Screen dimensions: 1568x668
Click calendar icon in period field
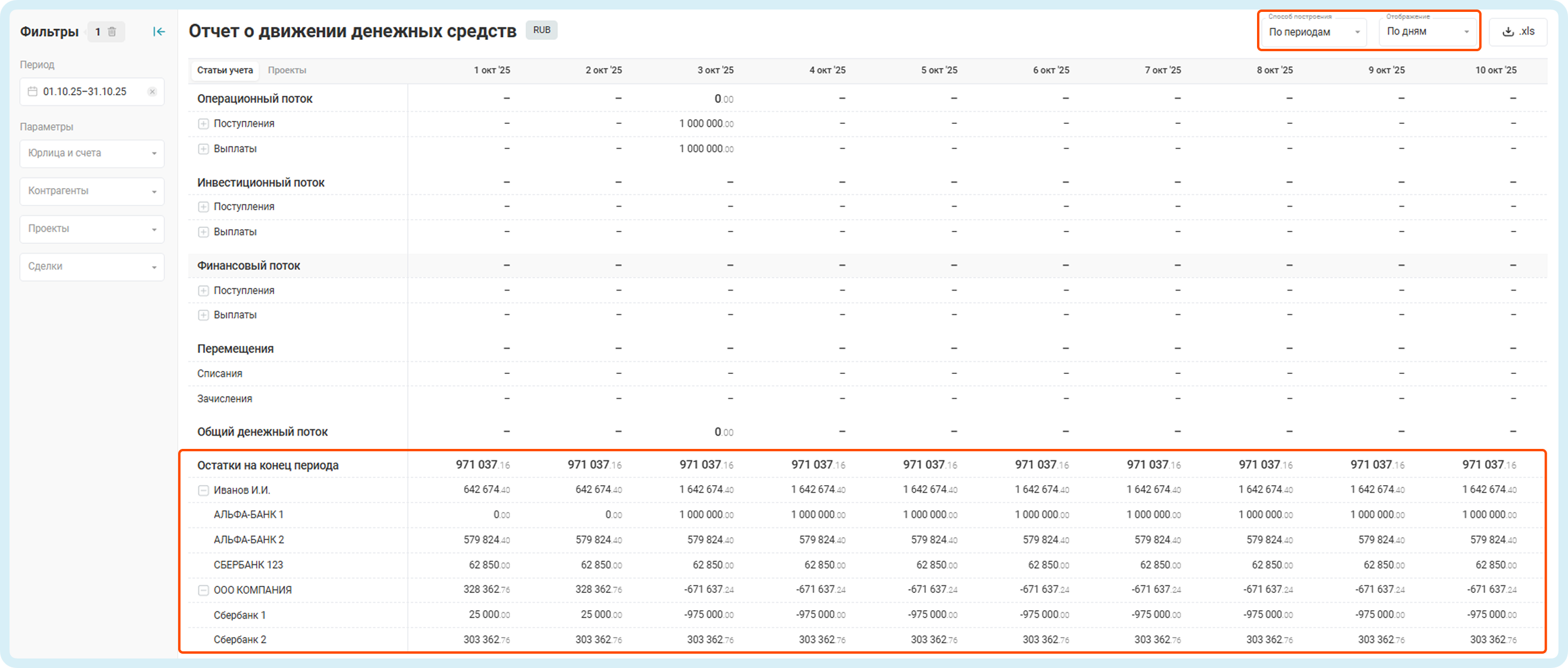click(x=33, y=92)
